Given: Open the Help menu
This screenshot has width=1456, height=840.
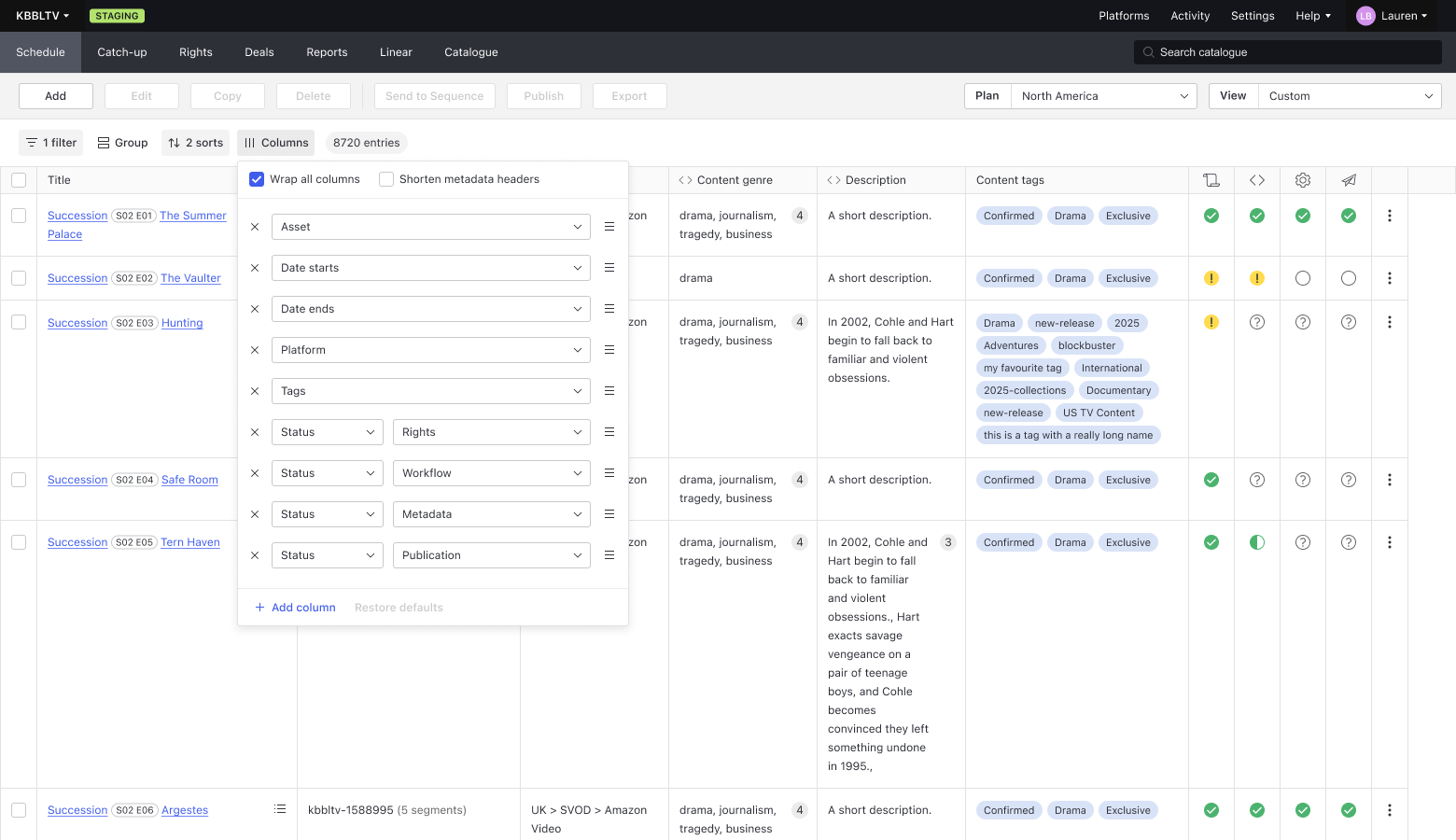Looking at the screenshot, I should [1313, 16].
